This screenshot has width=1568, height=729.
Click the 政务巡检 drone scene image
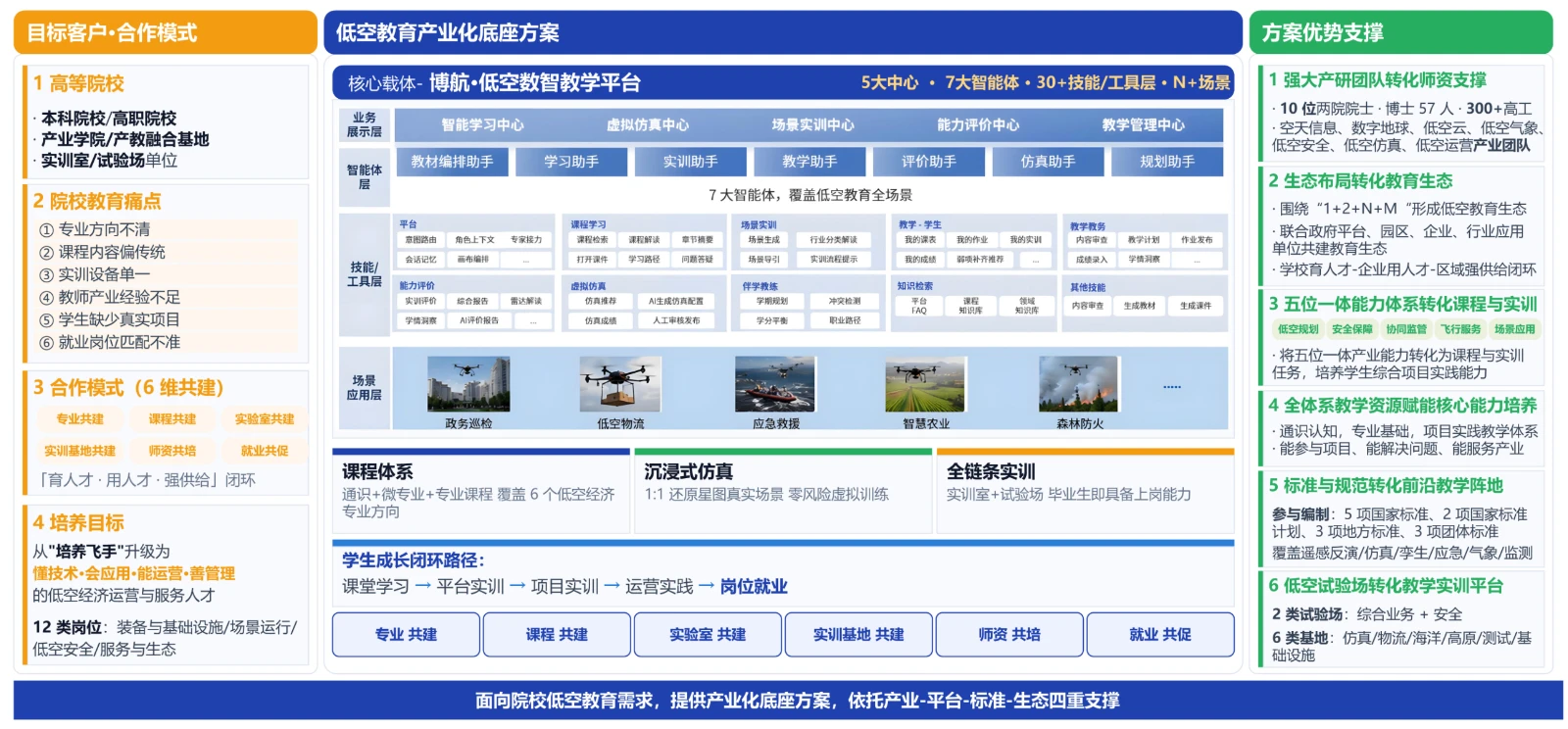click(x=468, y=384)
